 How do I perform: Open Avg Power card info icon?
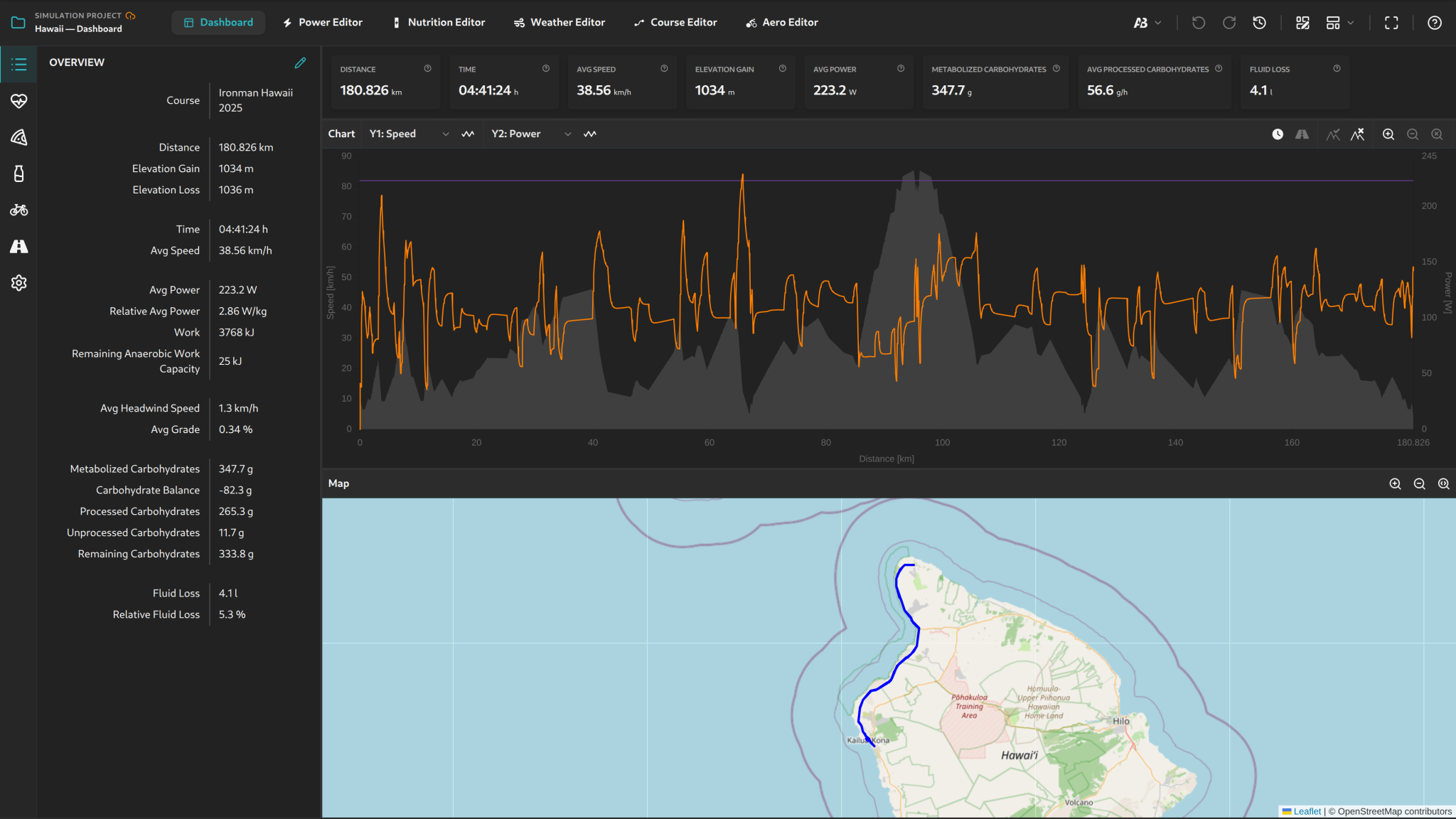point(901,69)
